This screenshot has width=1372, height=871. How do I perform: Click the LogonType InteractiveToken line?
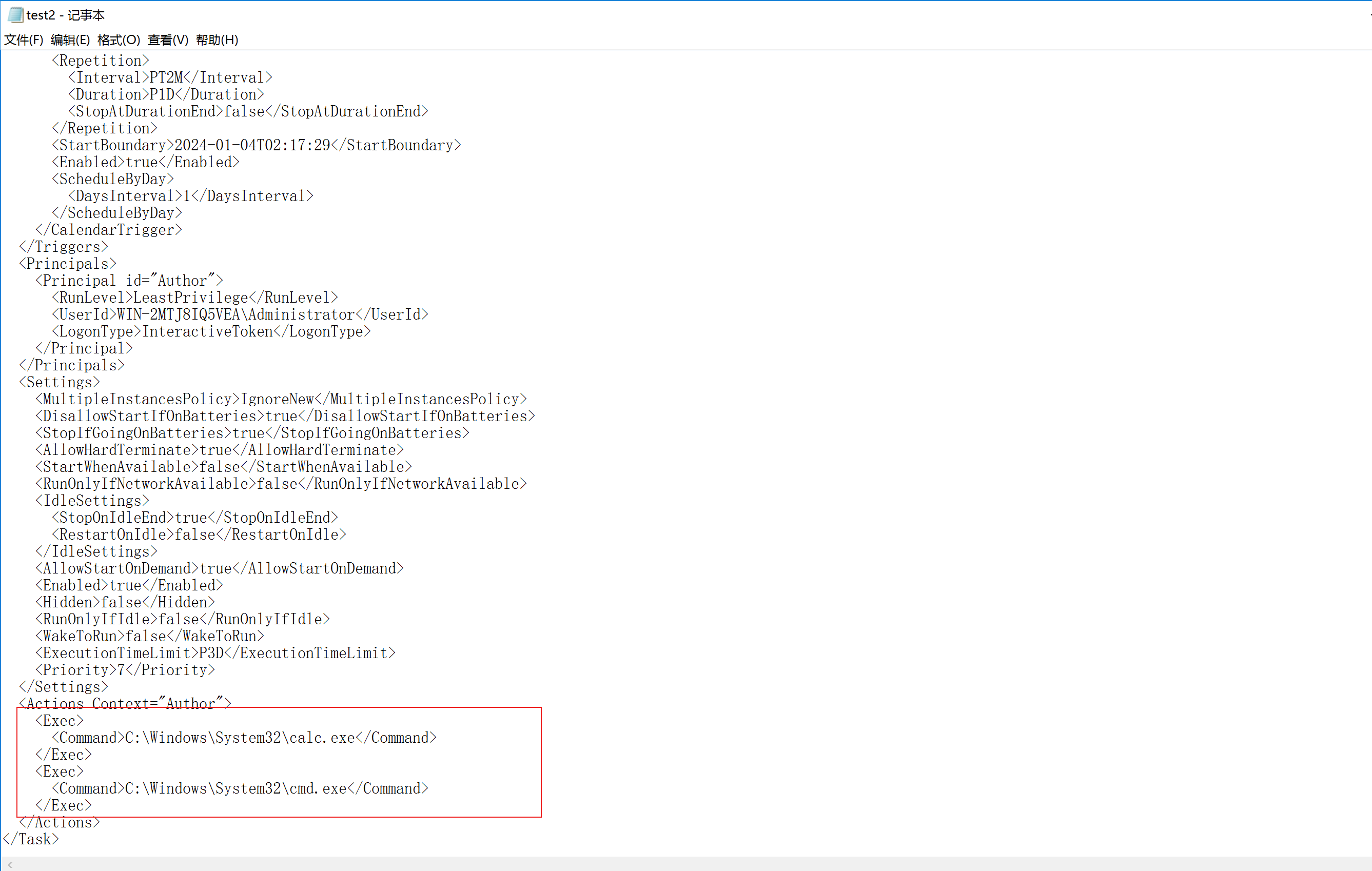point(212,331)
